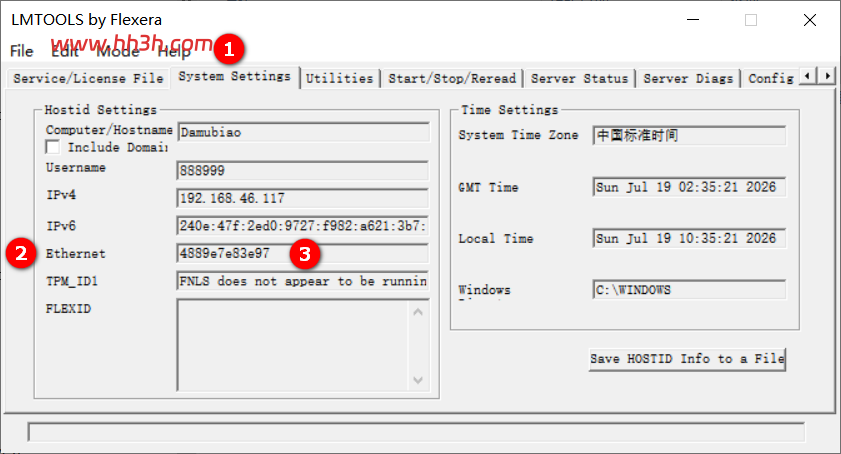Open the Help menu

174,51
